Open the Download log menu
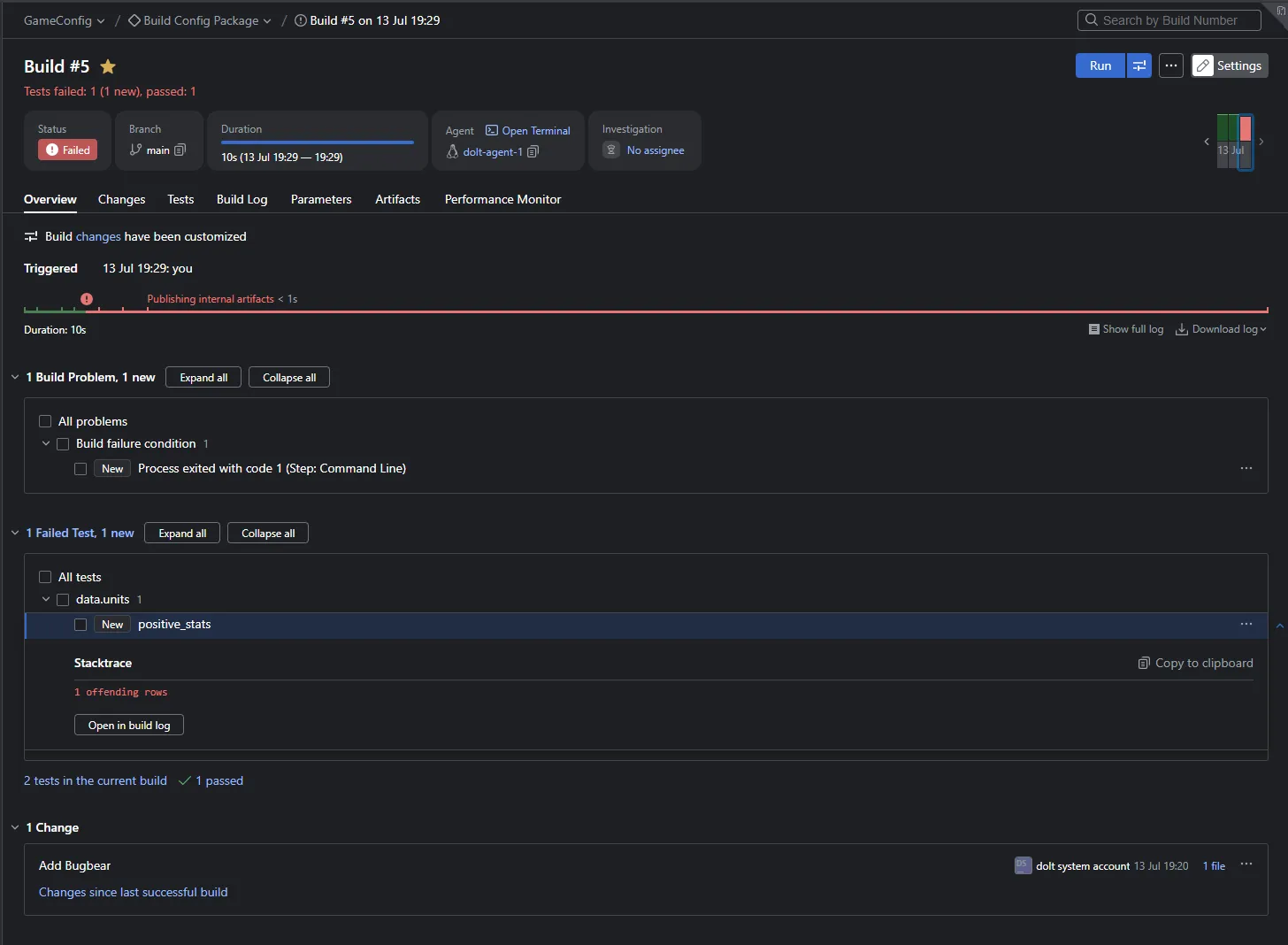The width and height of the screenshot is (1288, 945). (1221, 329)
